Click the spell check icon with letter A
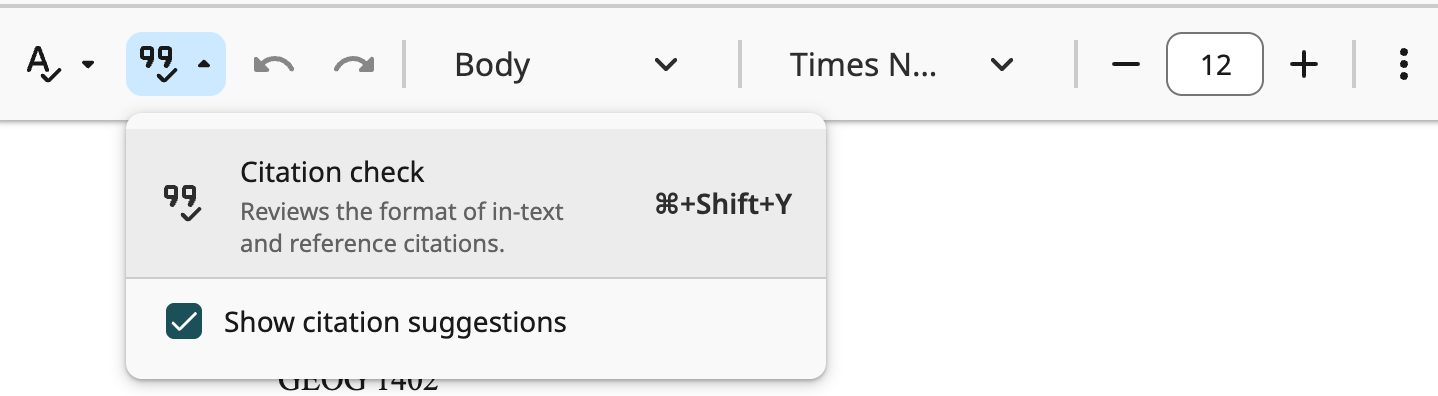The image size is (1438, 396). tap(41, 64)
